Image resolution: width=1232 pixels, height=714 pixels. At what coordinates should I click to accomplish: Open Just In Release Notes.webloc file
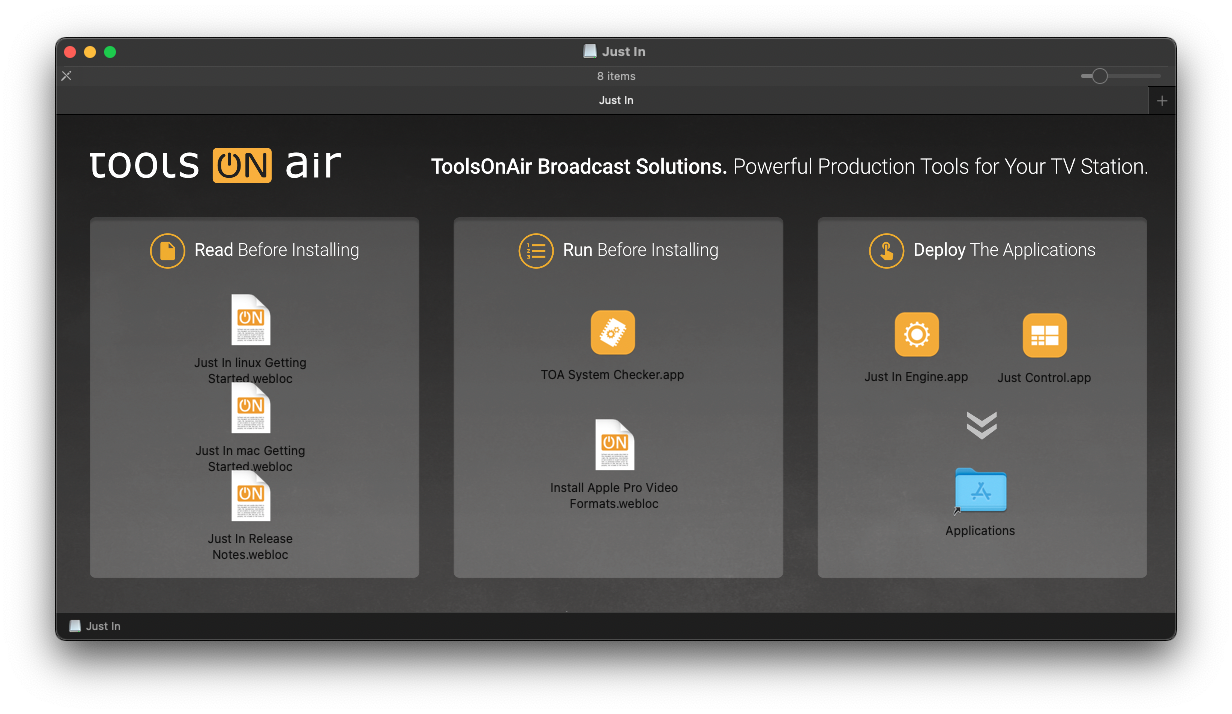click(250, 496)
